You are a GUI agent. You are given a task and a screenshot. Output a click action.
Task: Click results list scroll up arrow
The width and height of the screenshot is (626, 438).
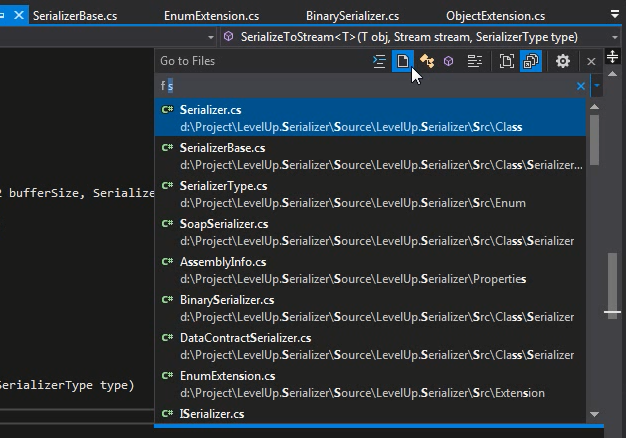click(594, 107)
